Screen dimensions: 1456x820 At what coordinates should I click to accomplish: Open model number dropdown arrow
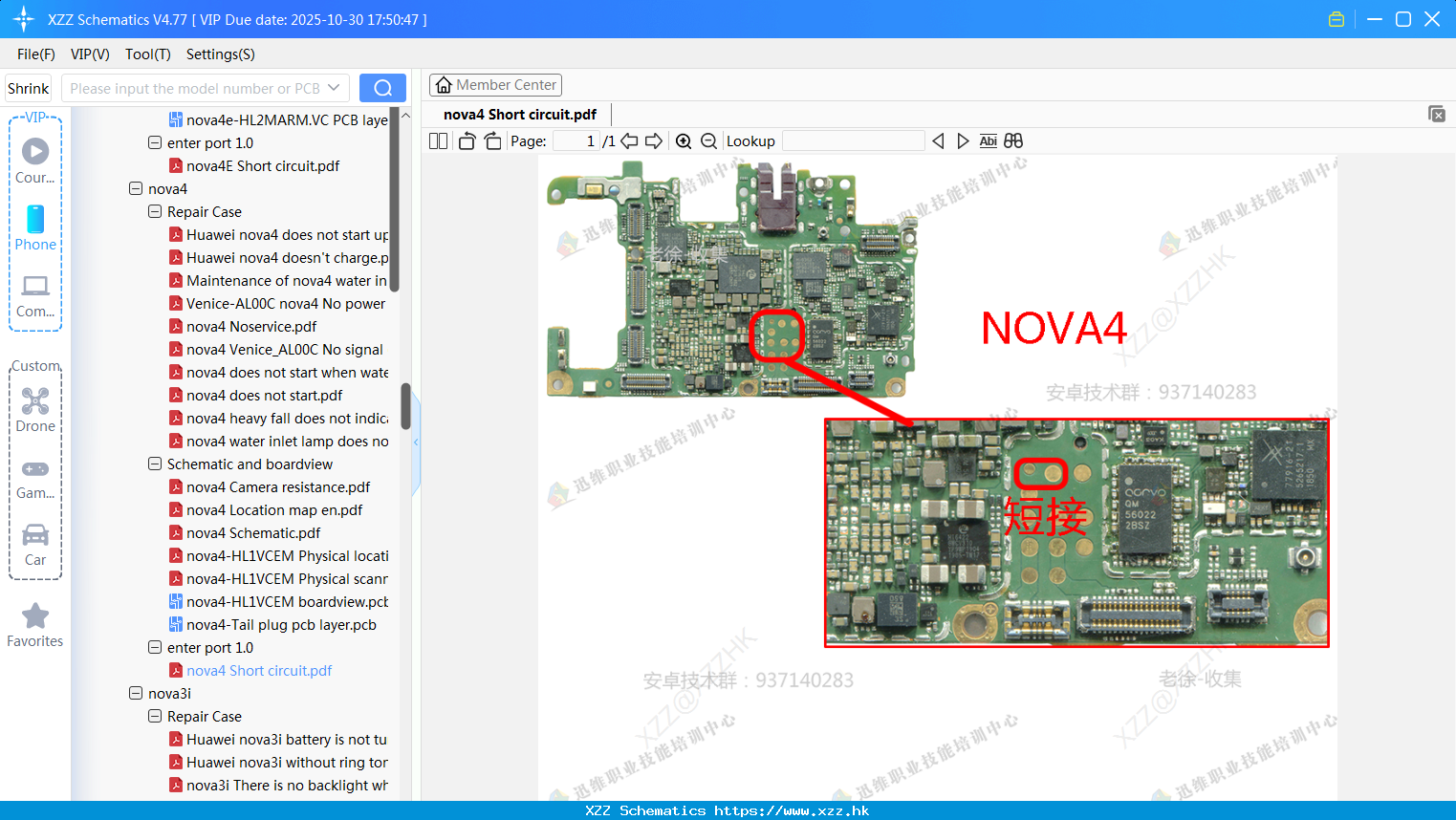click(334, 88)
